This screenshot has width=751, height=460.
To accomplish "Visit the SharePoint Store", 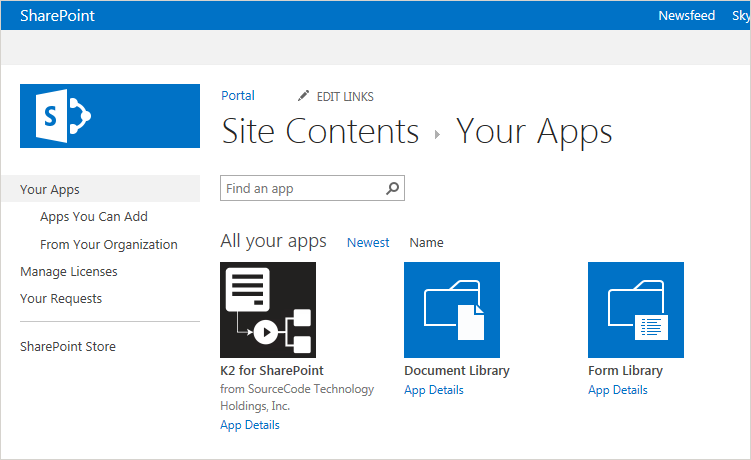I will 68,346.
